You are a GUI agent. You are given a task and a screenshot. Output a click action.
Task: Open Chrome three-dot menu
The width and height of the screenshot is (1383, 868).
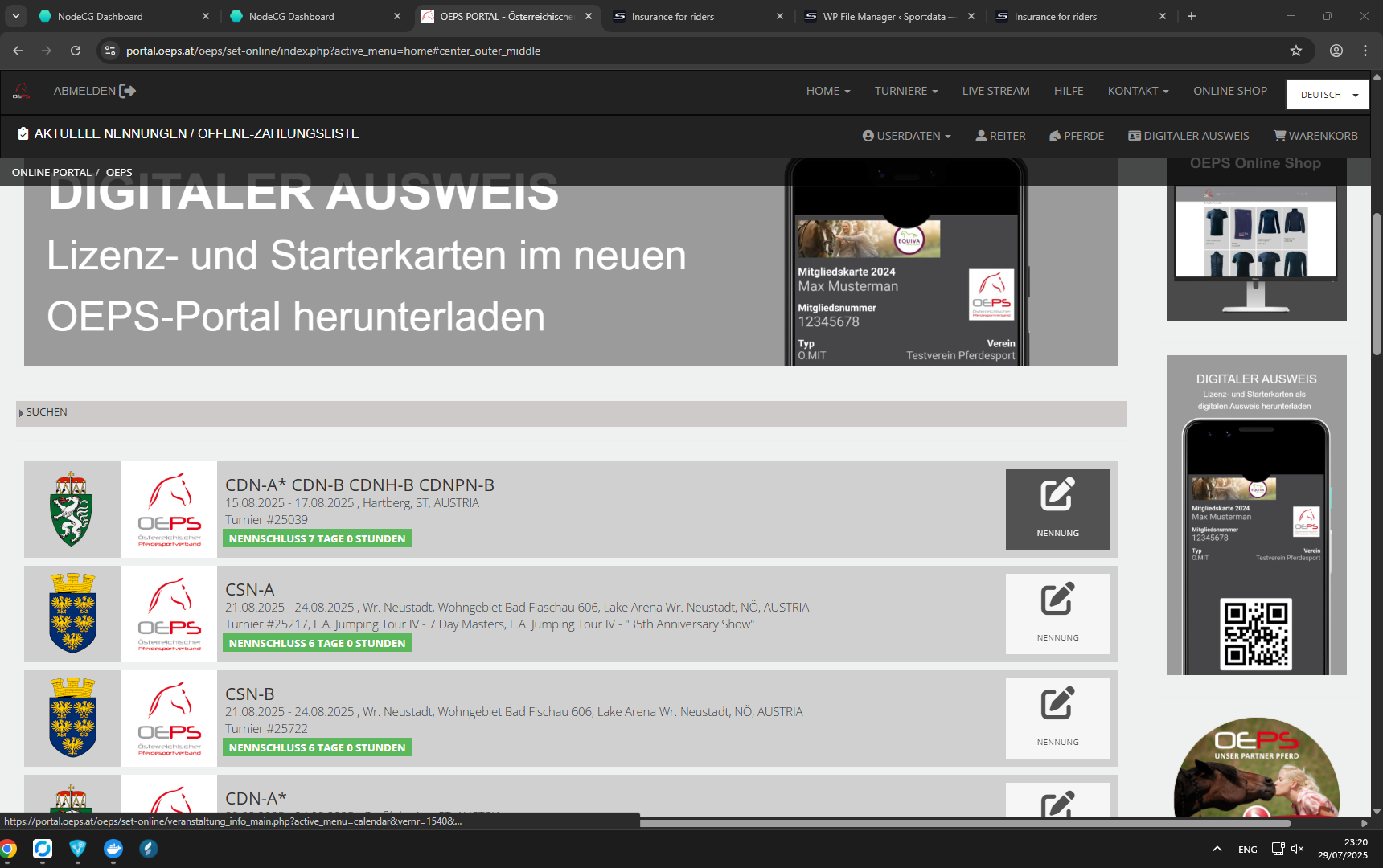pos(1365,51)
